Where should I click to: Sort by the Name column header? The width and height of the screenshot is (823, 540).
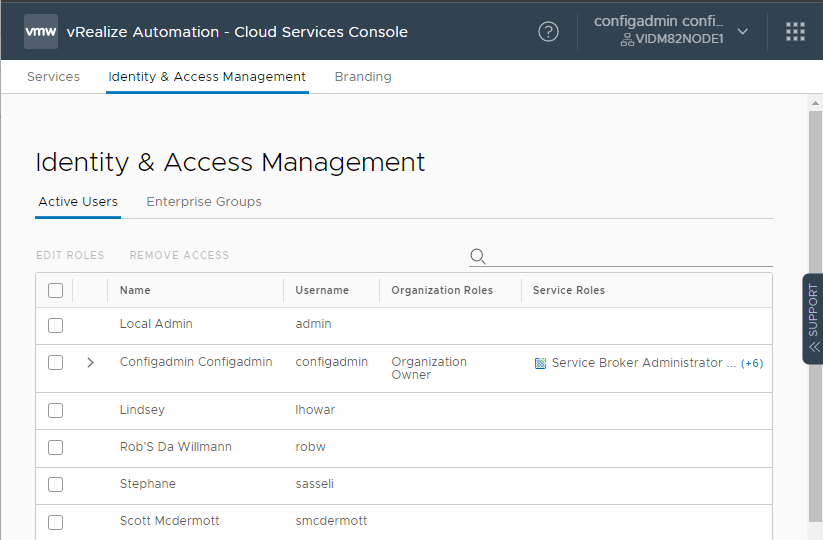[x=135, y=290]
